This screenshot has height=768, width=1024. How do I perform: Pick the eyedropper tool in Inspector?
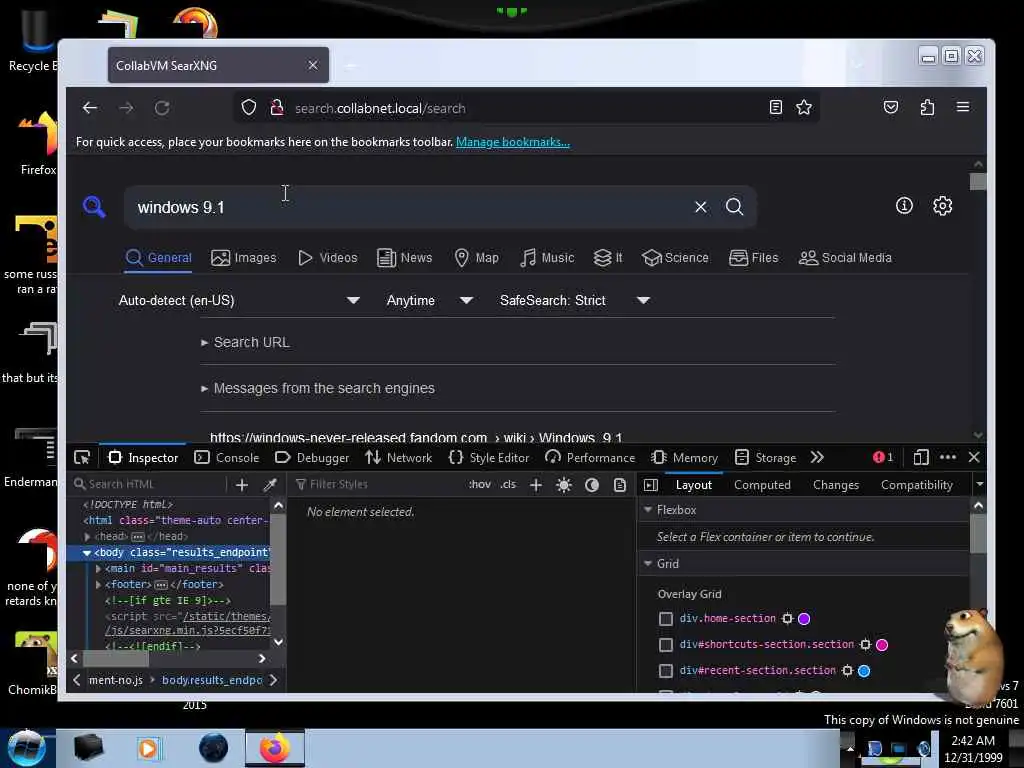tap(270, 485)
